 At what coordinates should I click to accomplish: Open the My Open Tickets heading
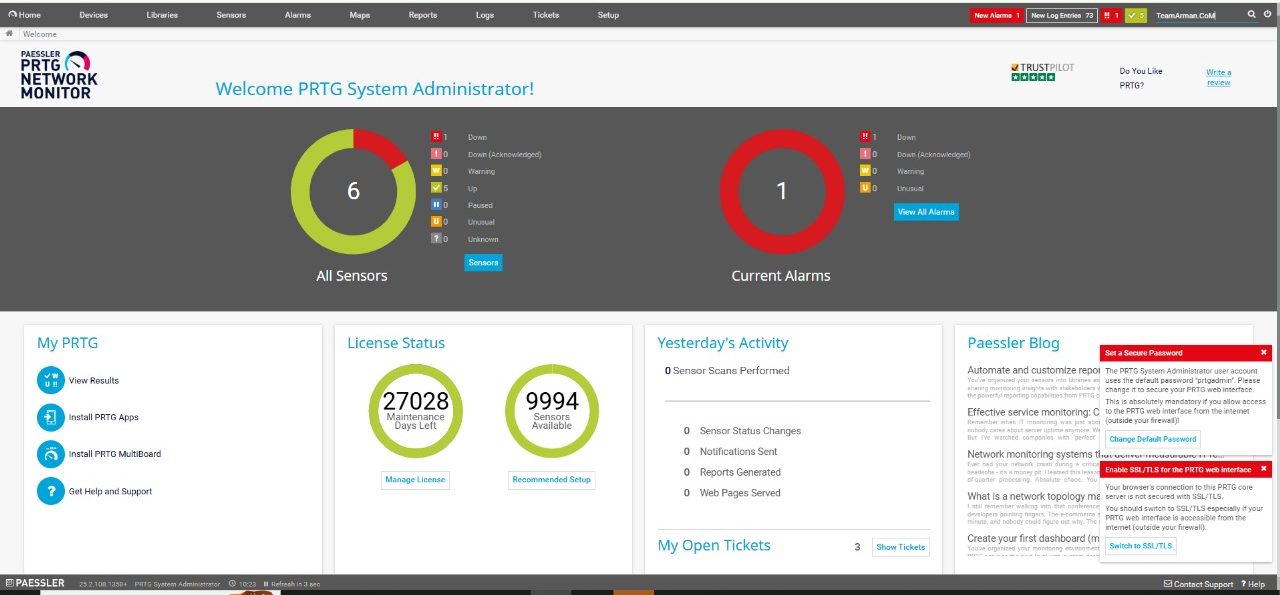click(x=714, y=546)
